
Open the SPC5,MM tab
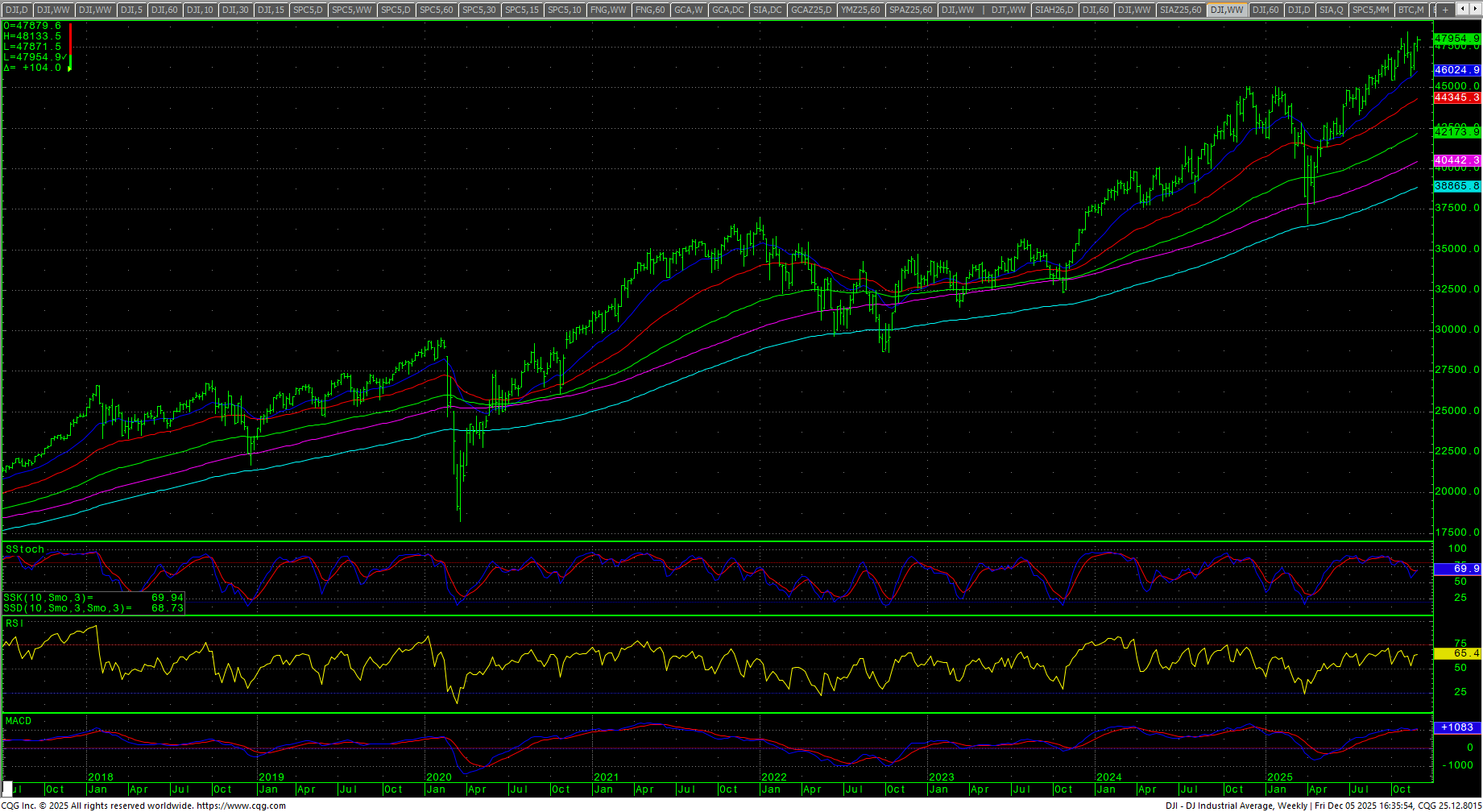click(1370, 10)
